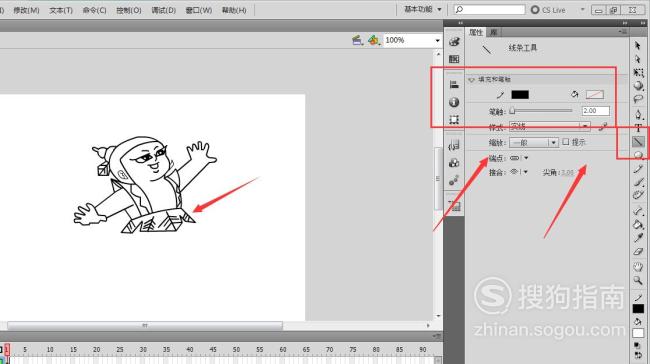
Task: Open the Align panel icon in dock
Action: coord(454,85)
